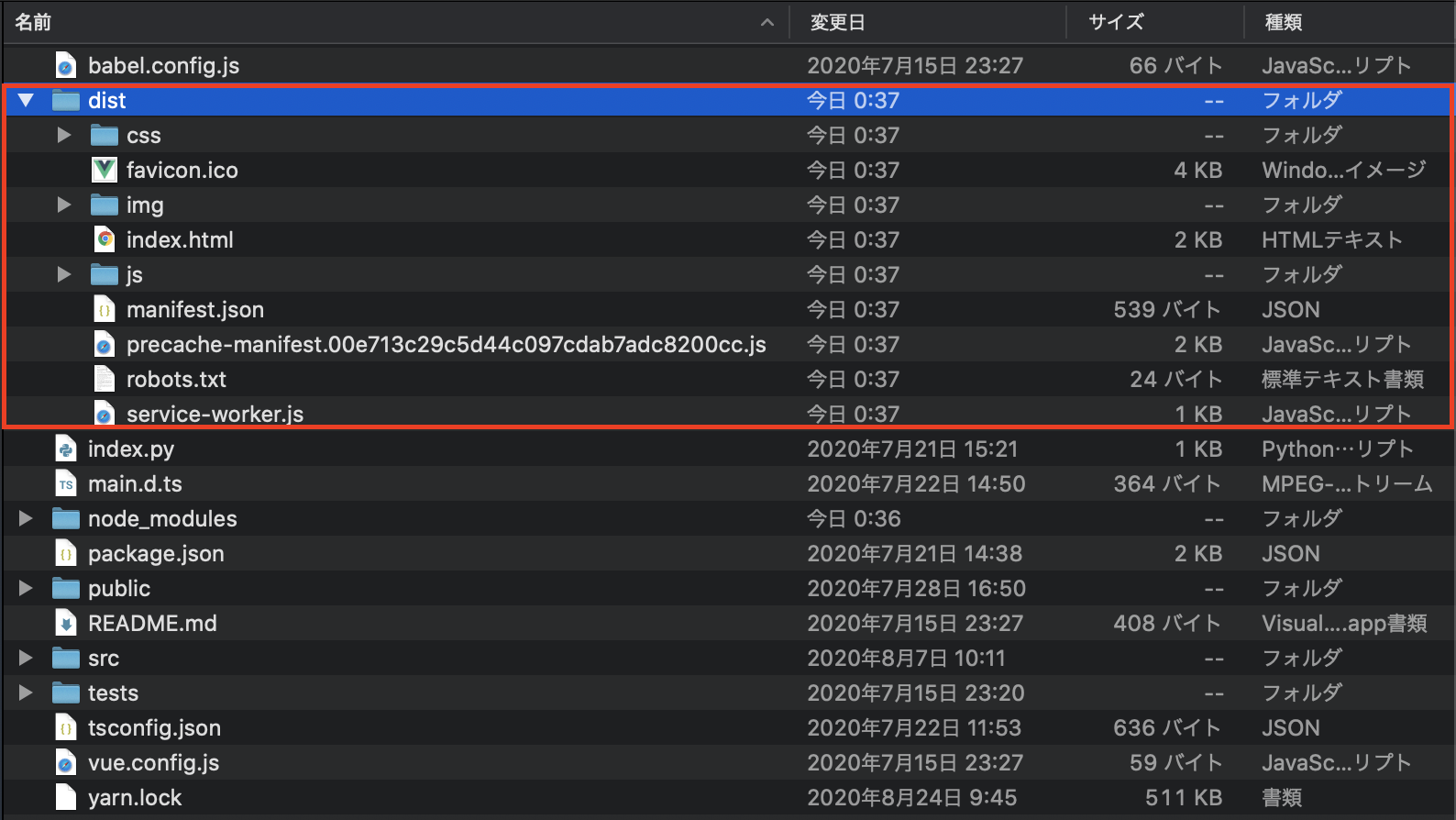The height and width of the screenshot is (820, 1456).
Task: Select the babel.config.js file name
Action: [x=163, y=65]
